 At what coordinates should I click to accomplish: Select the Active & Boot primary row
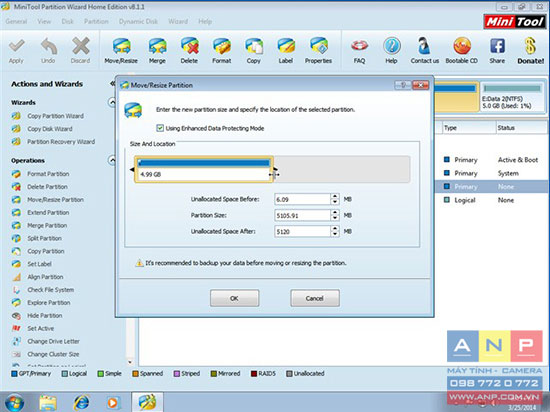pos(491,160)
